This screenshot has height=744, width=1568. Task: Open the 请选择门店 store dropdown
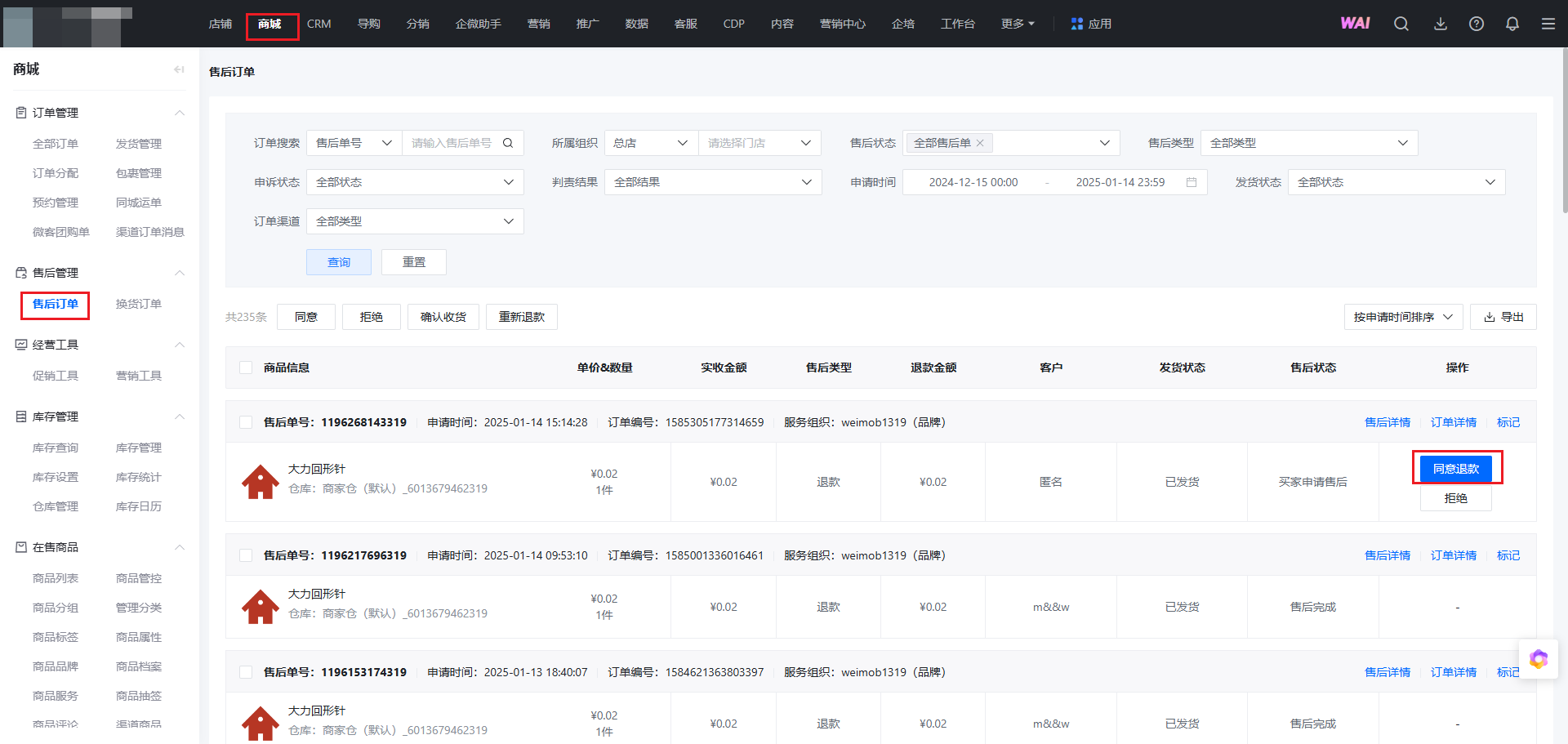759,143
